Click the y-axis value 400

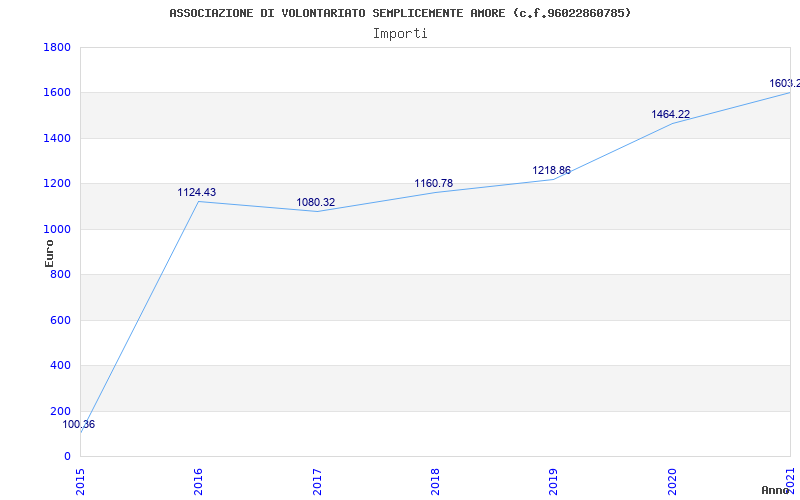point(61,366)
